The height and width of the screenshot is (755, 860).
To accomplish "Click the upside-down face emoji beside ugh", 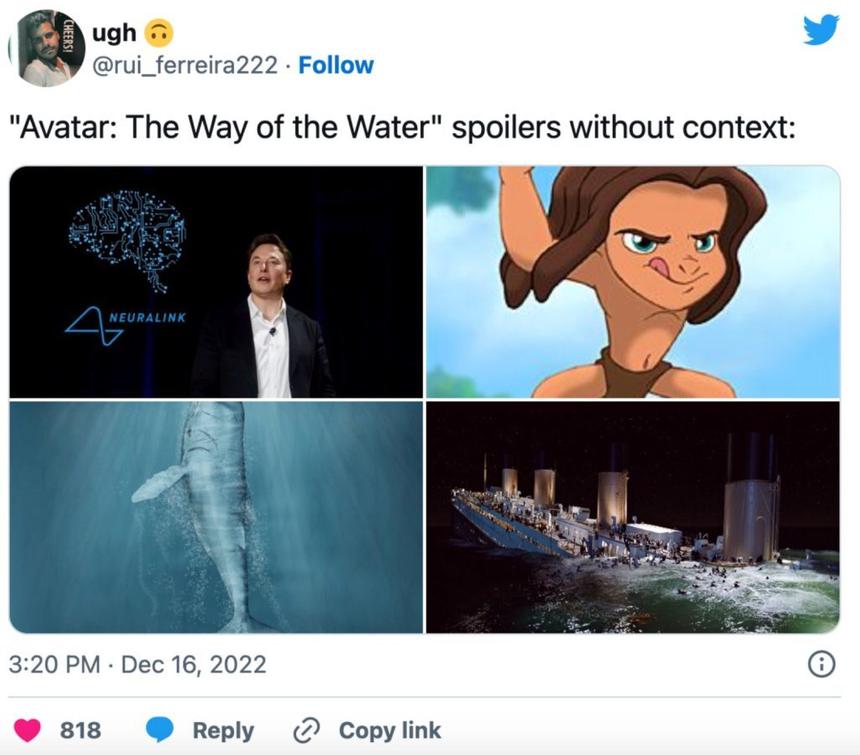I will [160, 34].
